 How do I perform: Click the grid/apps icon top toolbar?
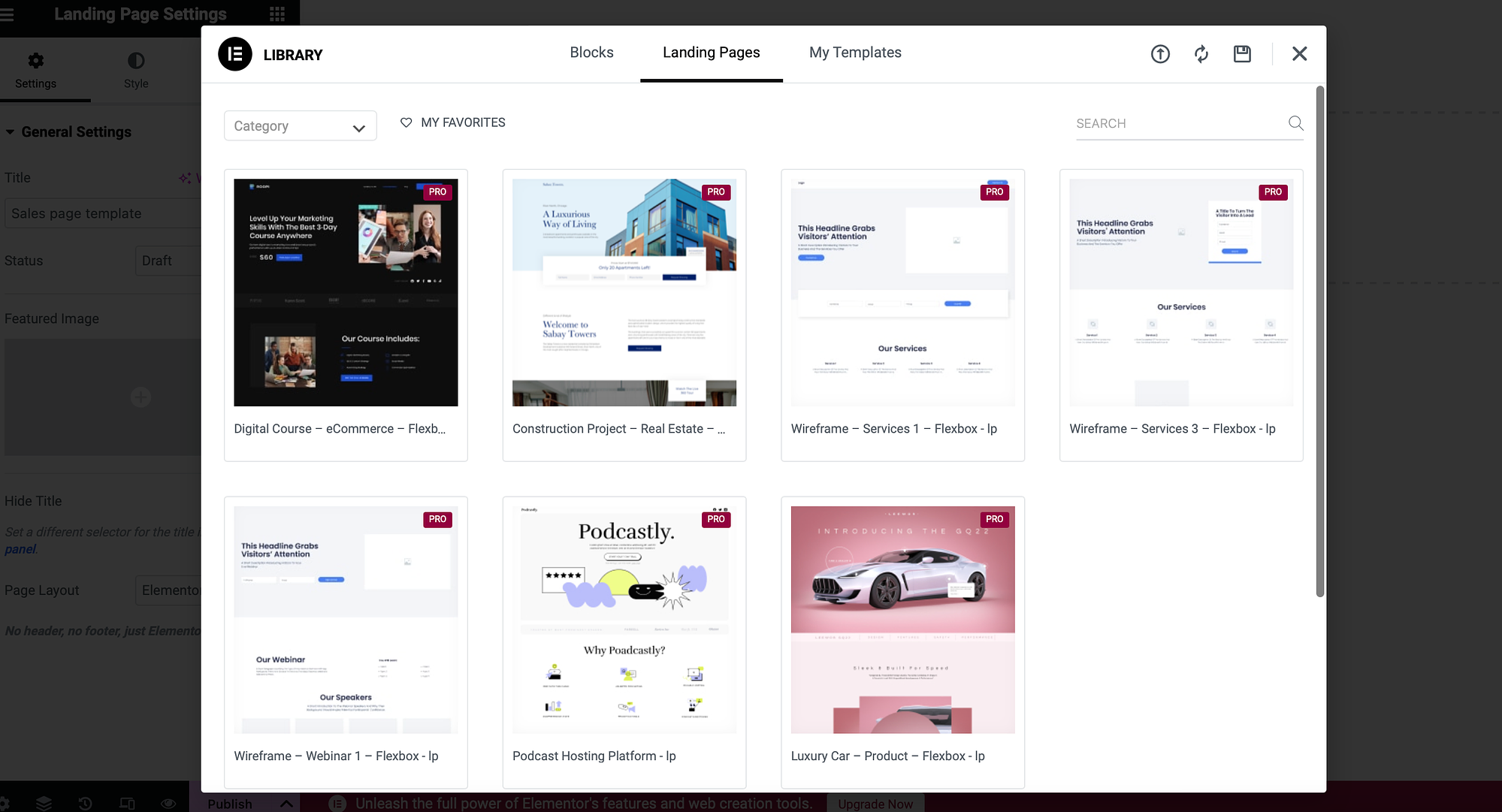tap(277, 14)
